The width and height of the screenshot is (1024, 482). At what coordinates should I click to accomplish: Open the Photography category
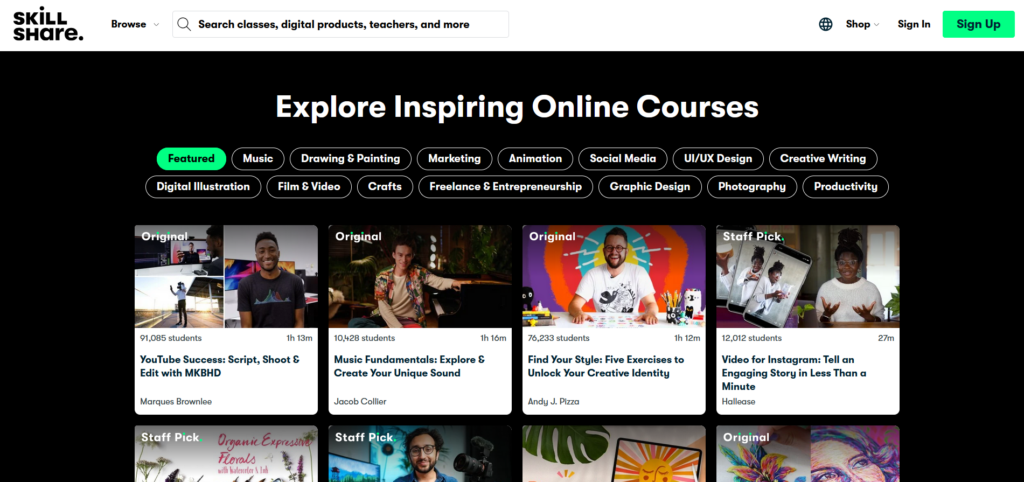[752, 186]
